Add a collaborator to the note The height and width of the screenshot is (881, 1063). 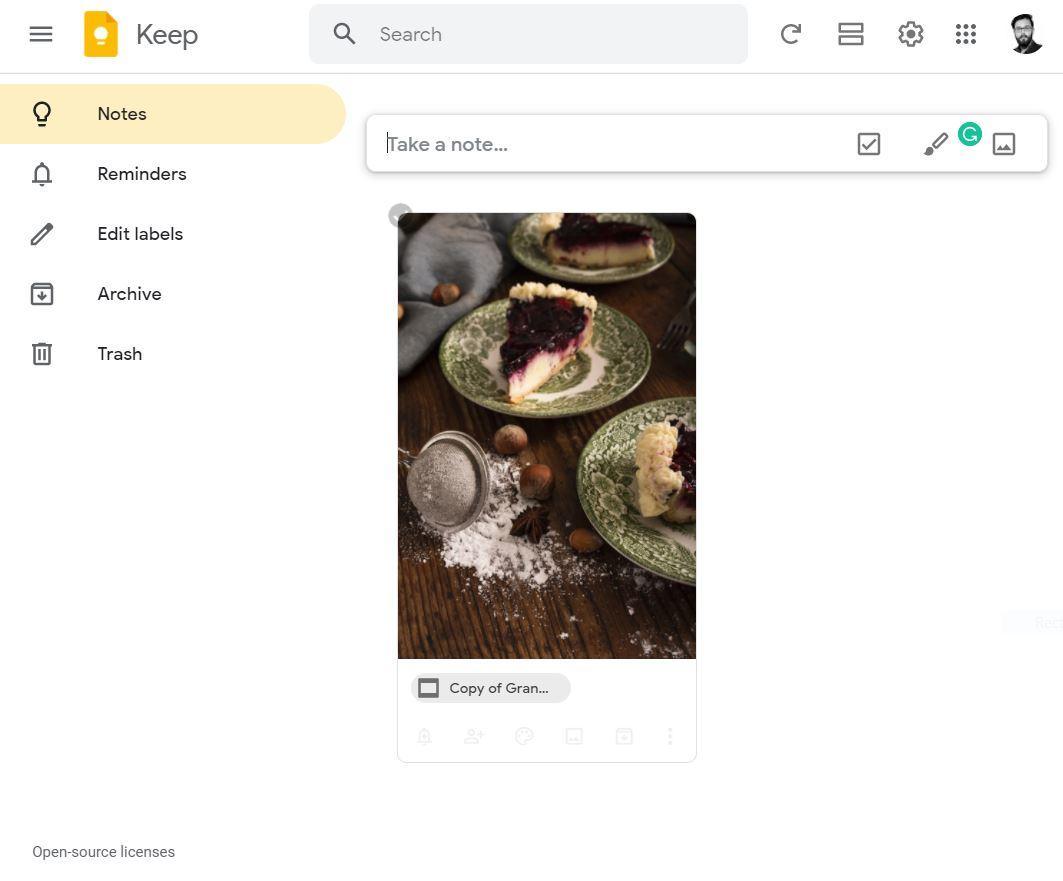click(474, 736)
